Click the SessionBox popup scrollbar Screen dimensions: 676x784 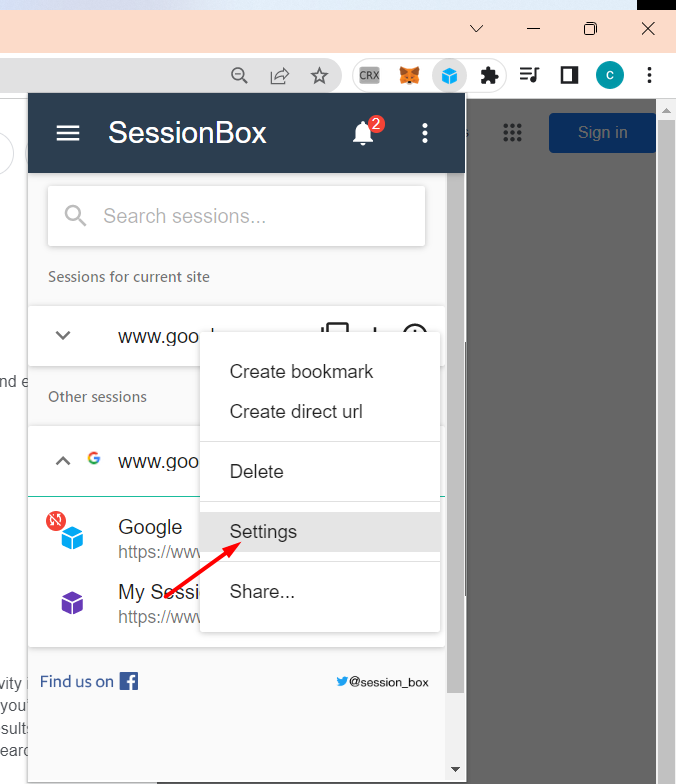coord(455,432)
